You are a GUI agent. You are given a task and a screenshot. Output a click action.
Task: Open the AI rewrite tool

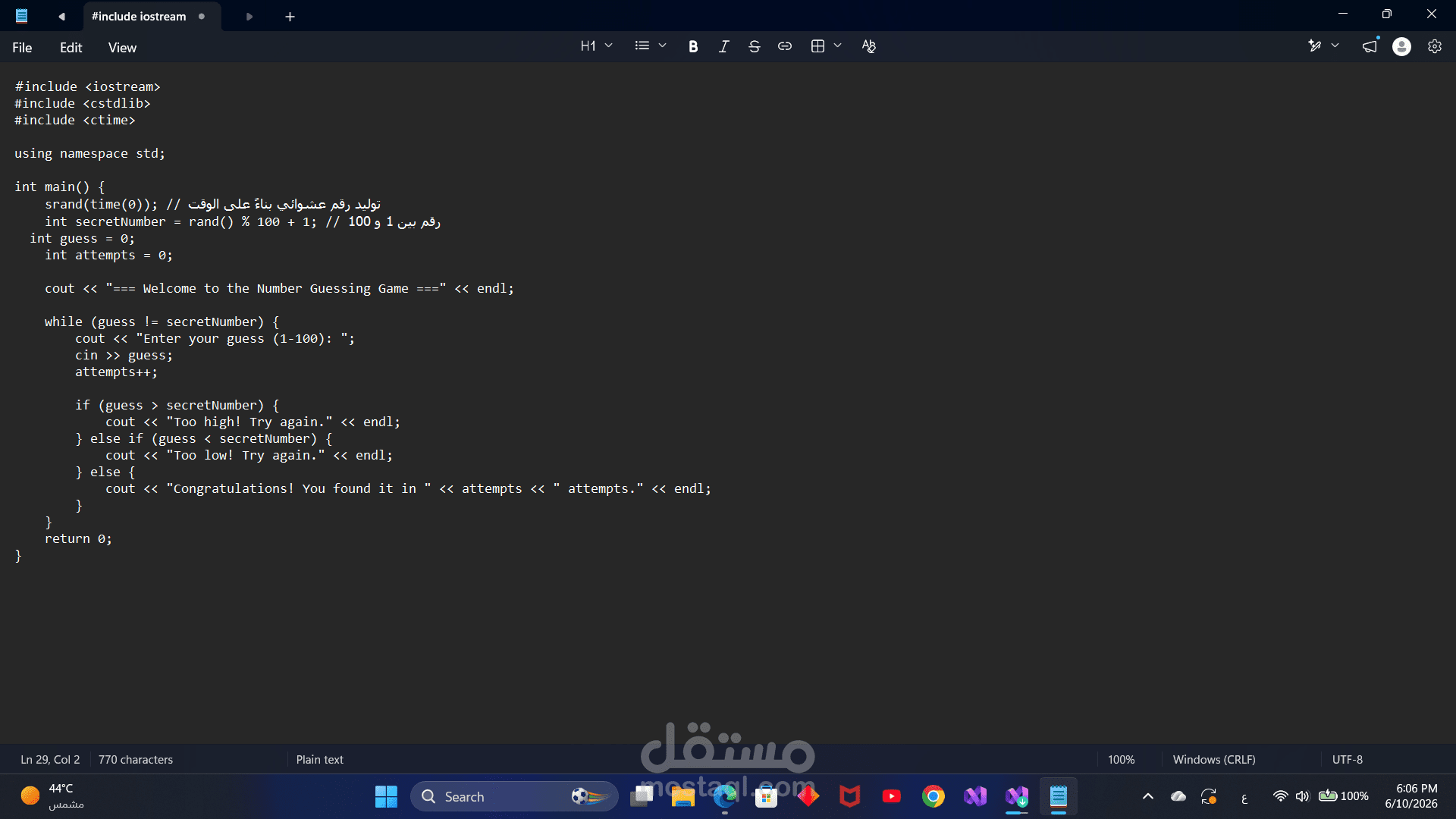coord(1315,46)
